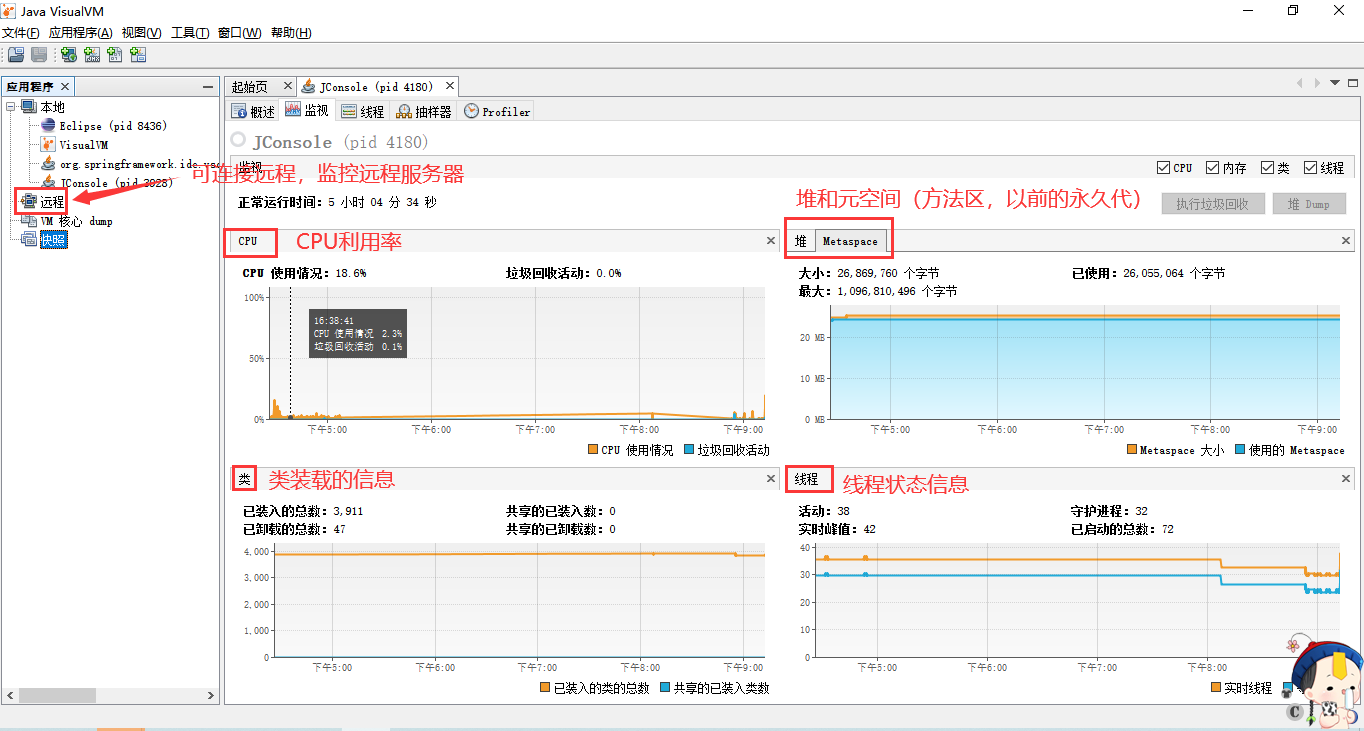Click the orange CPU 使用情况 legend swatch

point(593,450)
